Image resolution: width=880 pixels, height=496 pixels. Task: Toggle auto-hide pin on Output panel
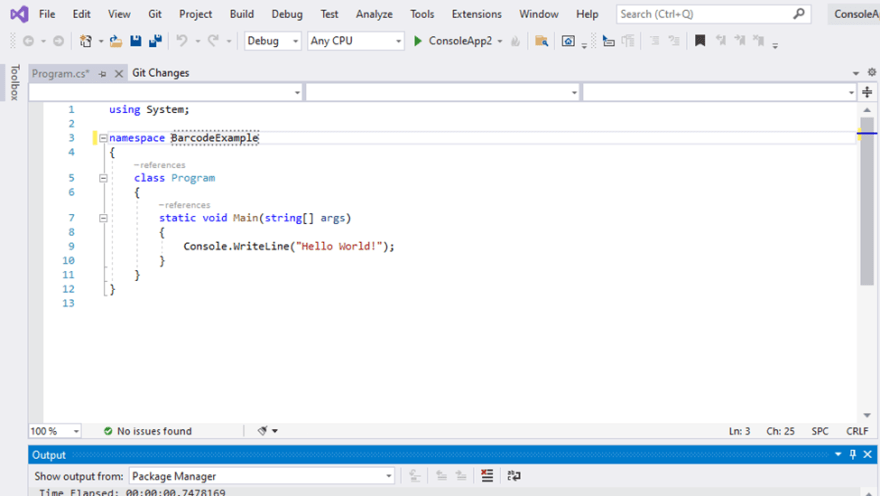pos(852,454)
